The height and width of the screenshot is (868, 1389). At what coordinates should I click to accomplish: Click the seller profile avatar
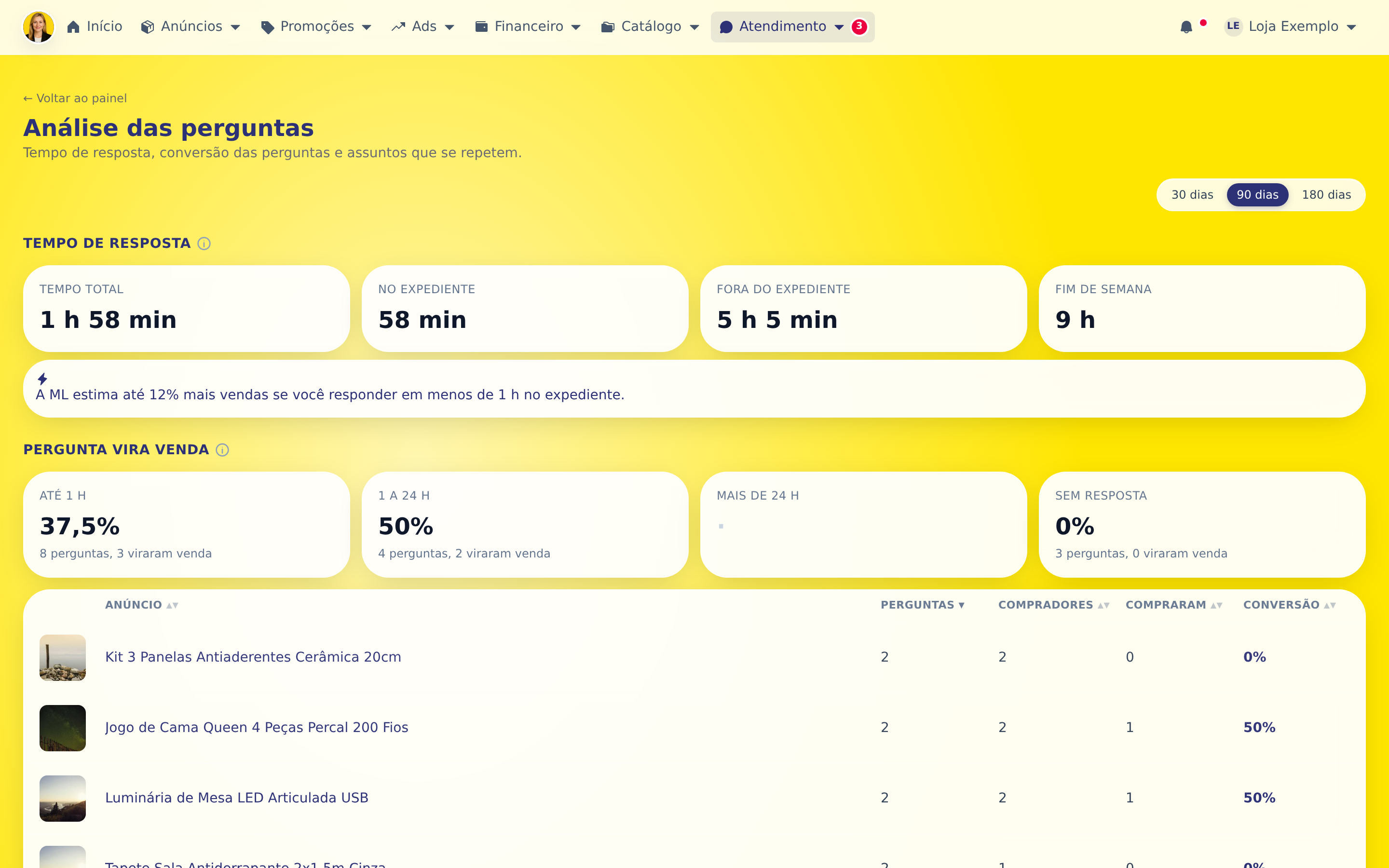pyautogui.click(x=39, y=27)
